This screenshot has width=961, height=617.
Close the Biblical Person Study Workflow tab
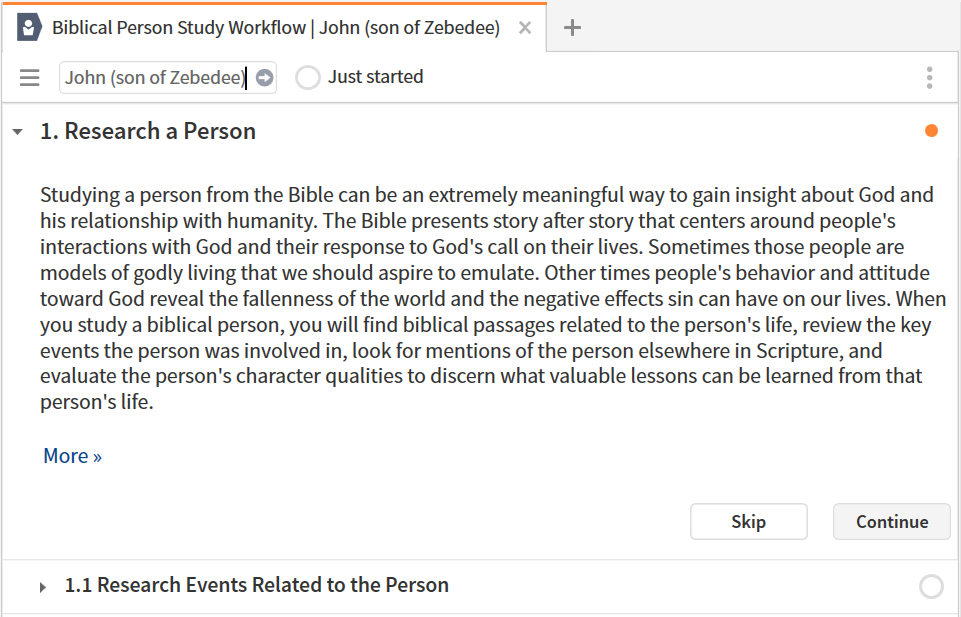(525, 28)
